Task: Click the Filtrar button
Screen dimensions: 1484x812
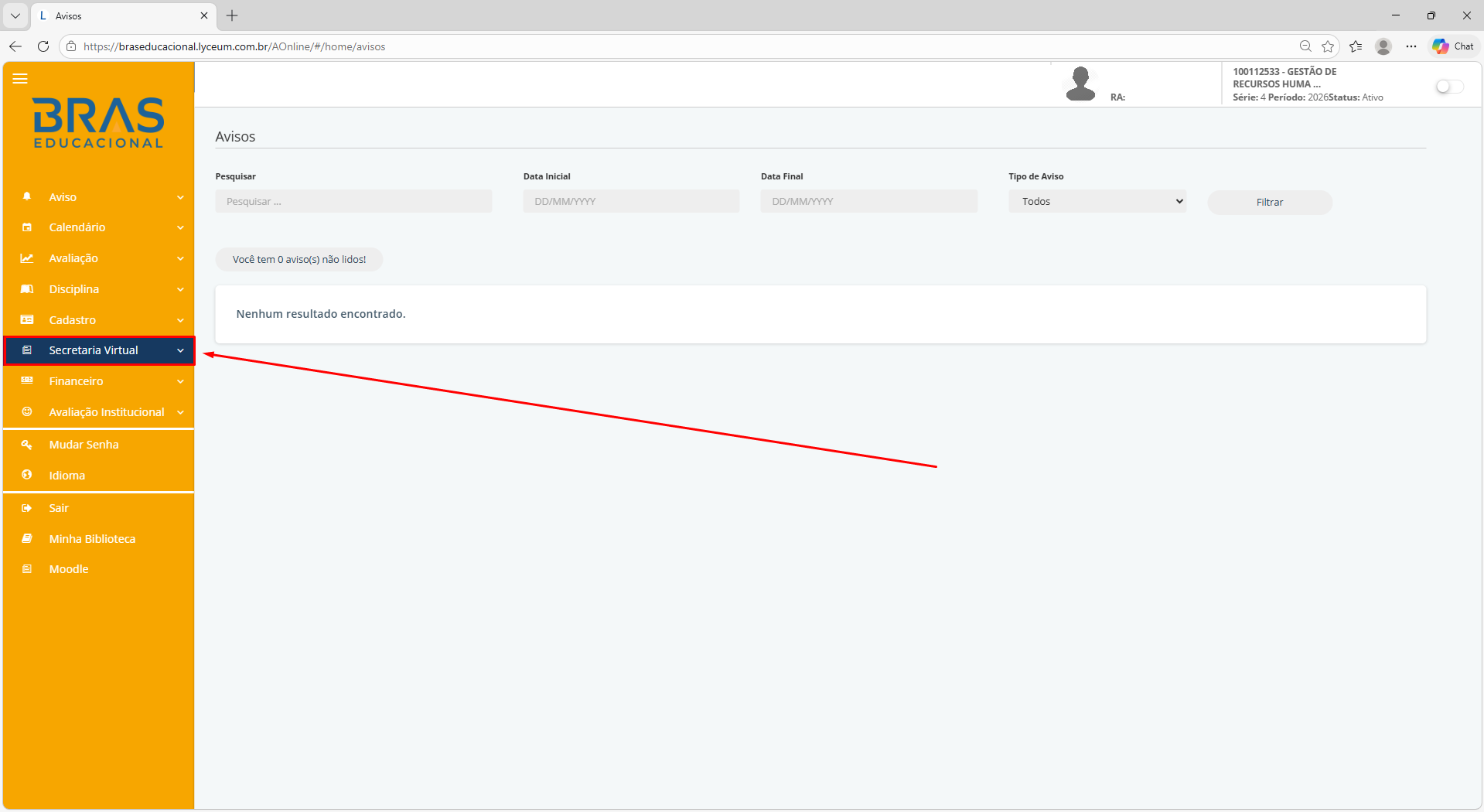Action: pos(1269,202)
